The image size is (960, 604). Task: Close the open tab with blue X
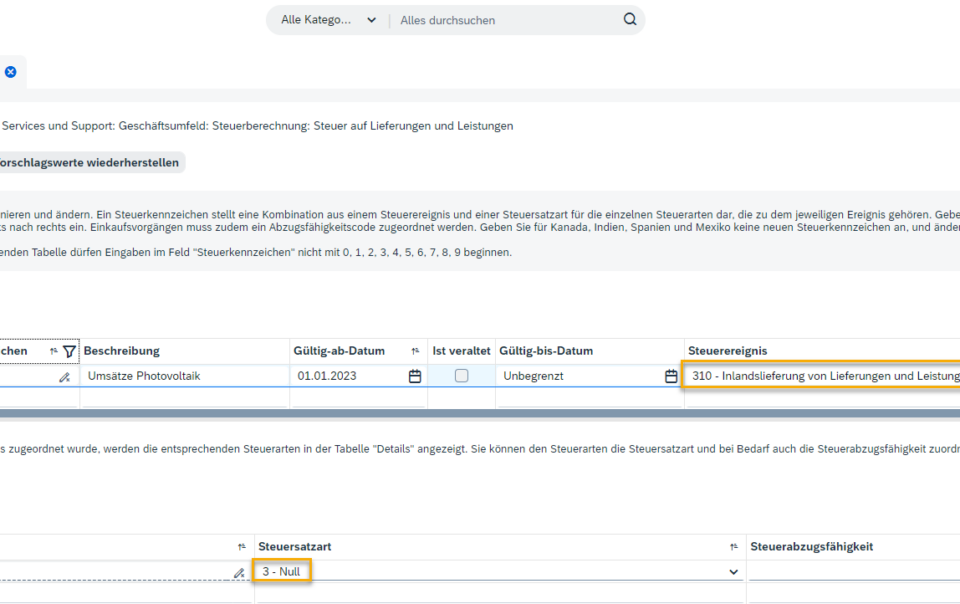click(10, 72)
